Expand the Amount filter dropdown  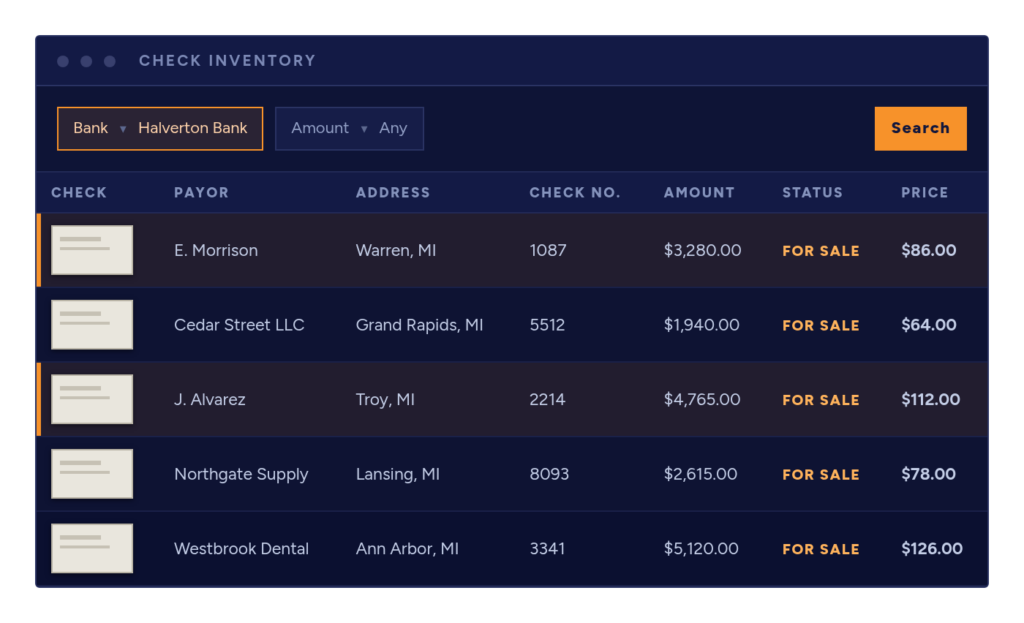349,129
